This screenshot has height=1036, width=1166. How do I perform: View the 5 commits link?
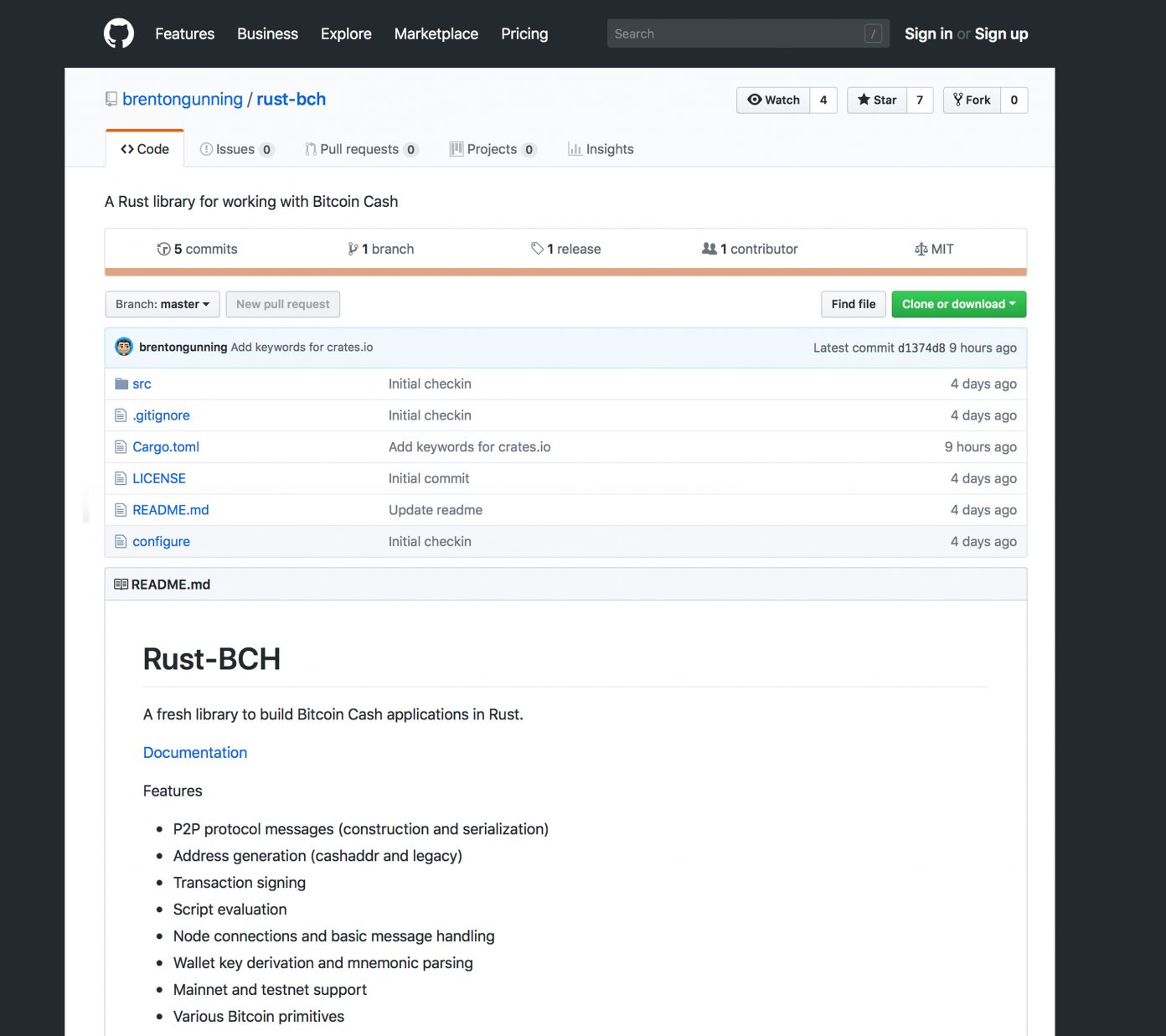click(197, 249)
